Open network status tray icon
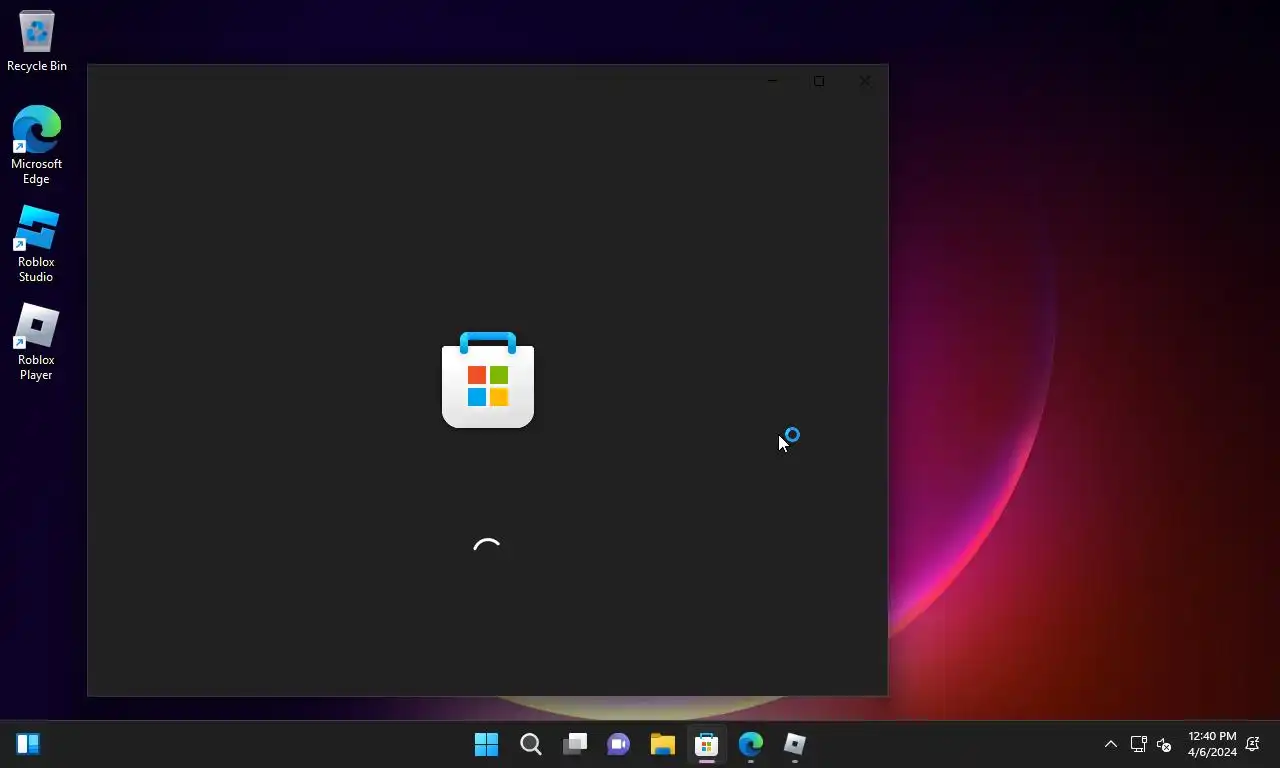 tap(1138, 744)
